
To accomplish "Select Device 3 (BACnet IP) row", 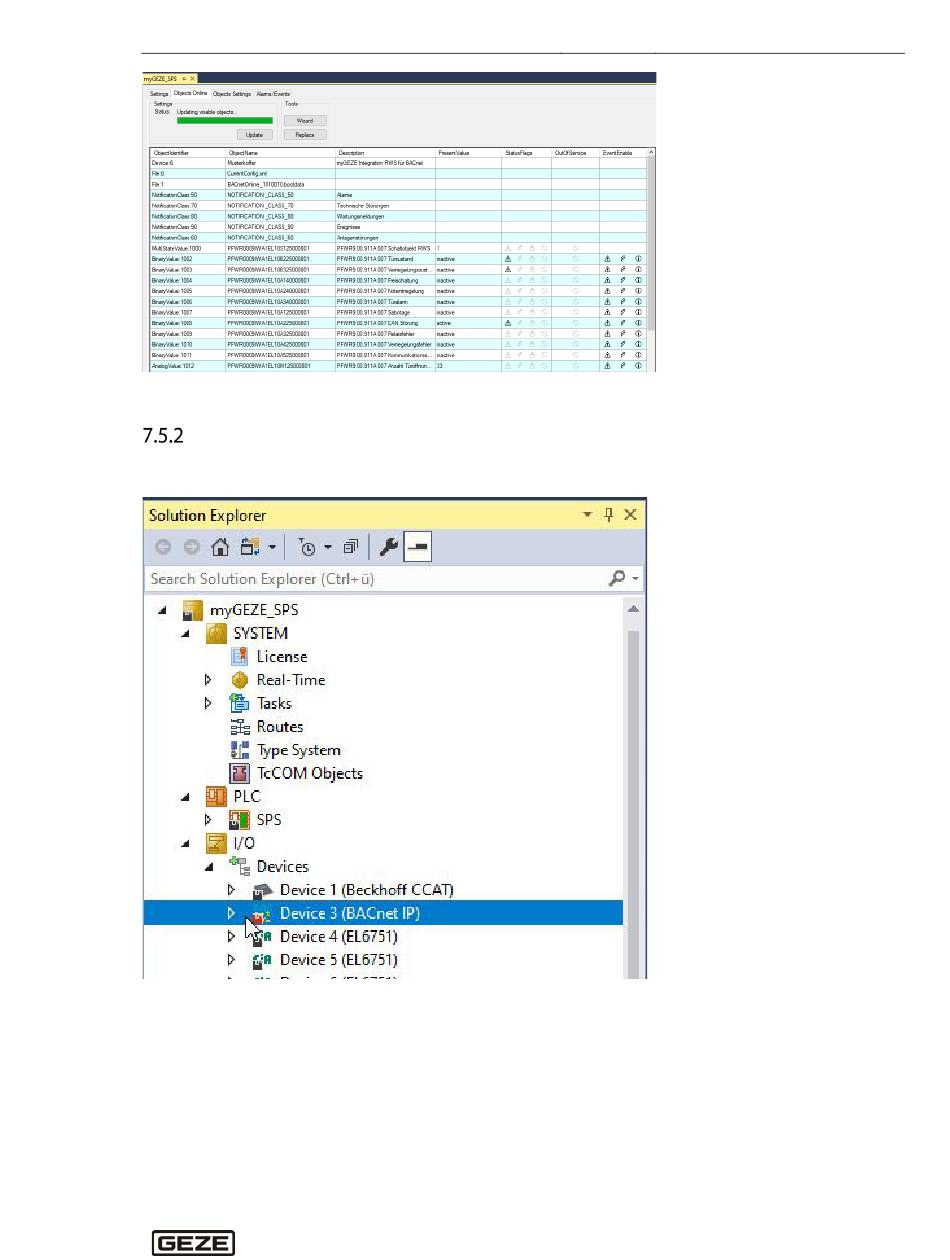I will pyautogui.click(x=384, y=913).
